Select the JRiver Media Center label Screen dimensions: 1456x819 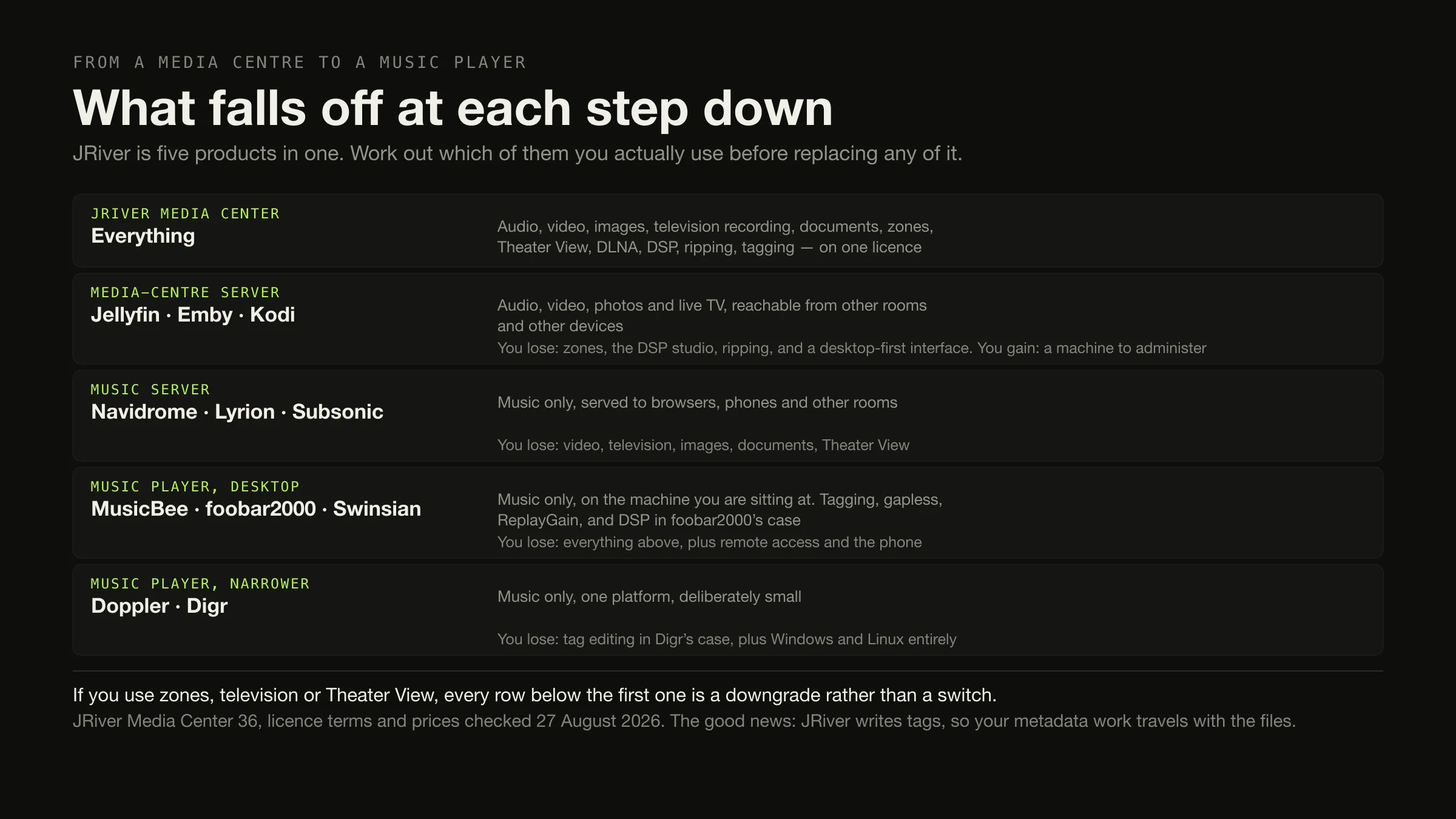[185, 214]
